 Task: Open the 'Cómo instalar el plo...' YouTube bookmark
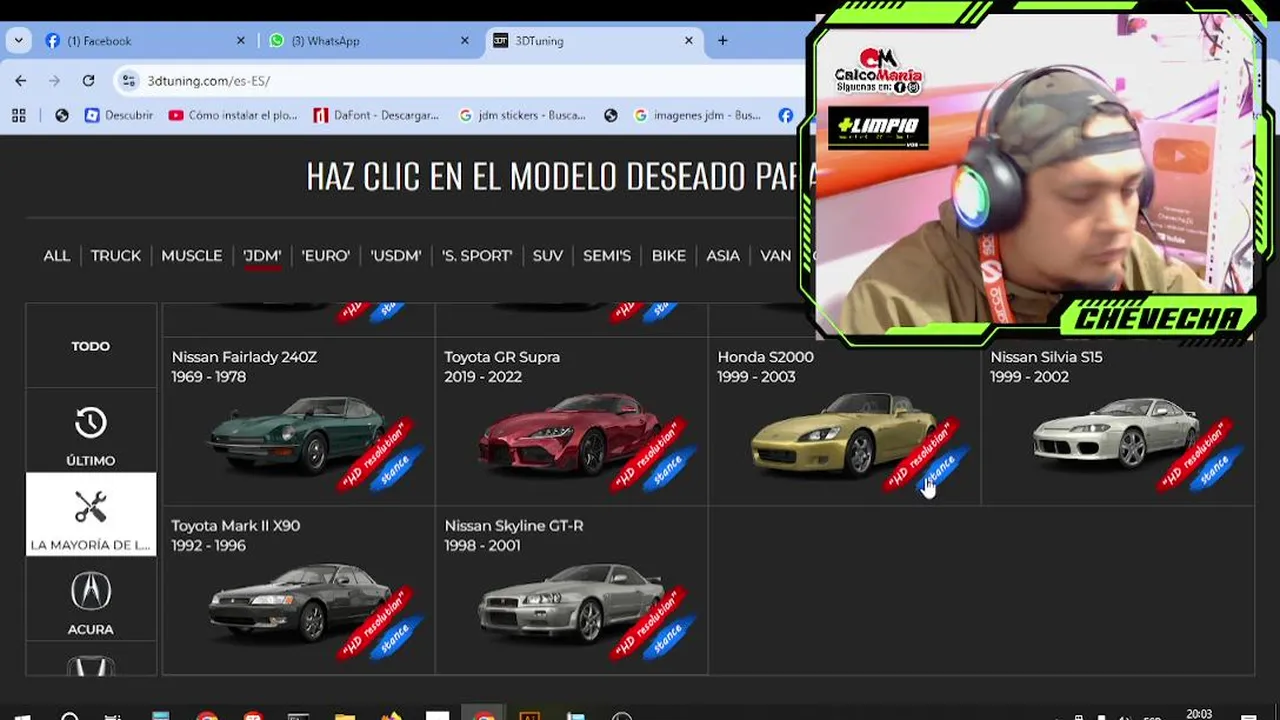[x=233, y=115]
